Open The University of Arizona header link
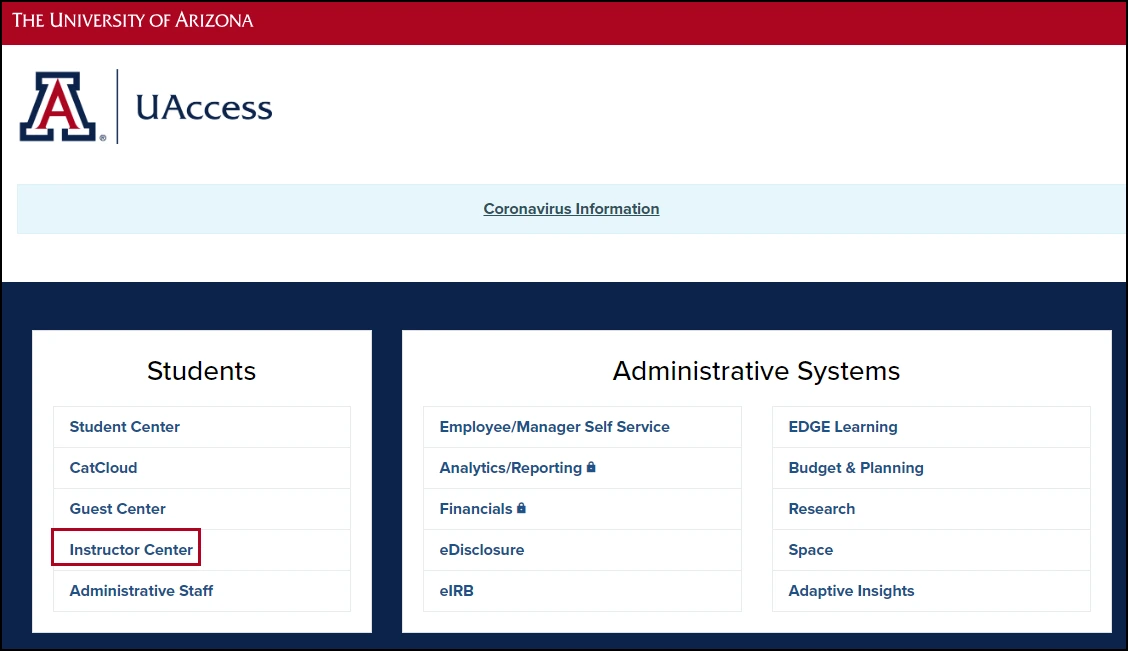1128x651 pixels. (x=132, y=20)
